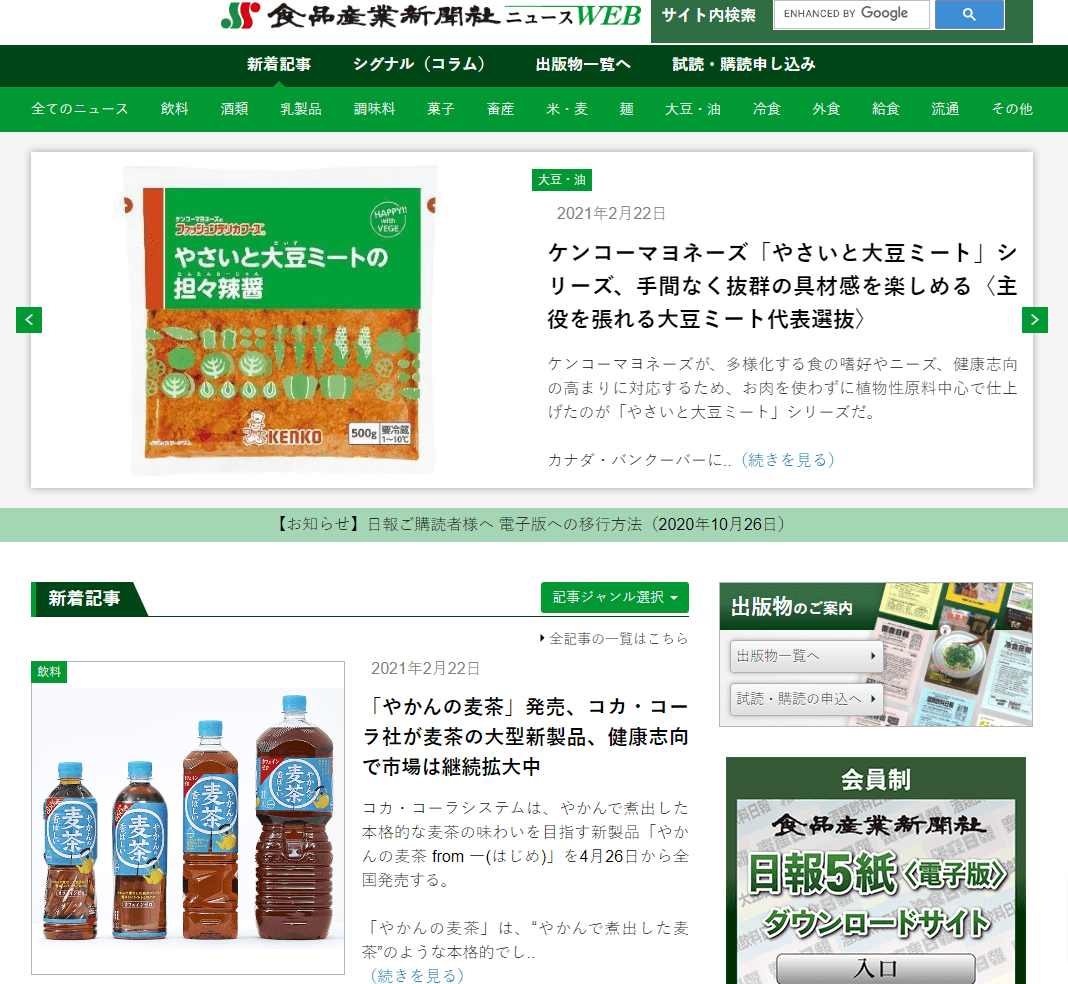
Task: Click the blue search magnifier button
Action: pos(969,14)
